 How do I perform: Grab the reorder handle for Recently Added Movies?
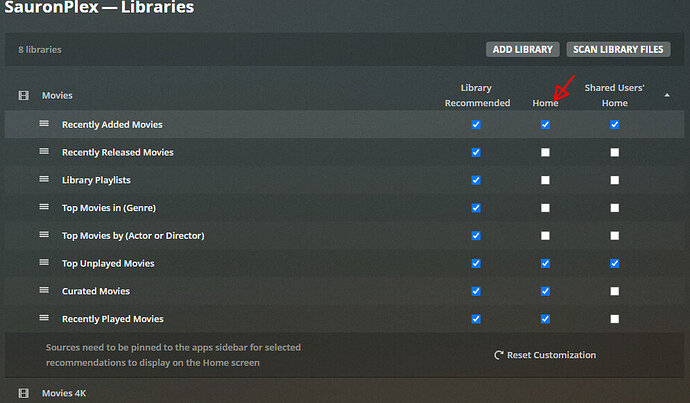click(44, 124)
